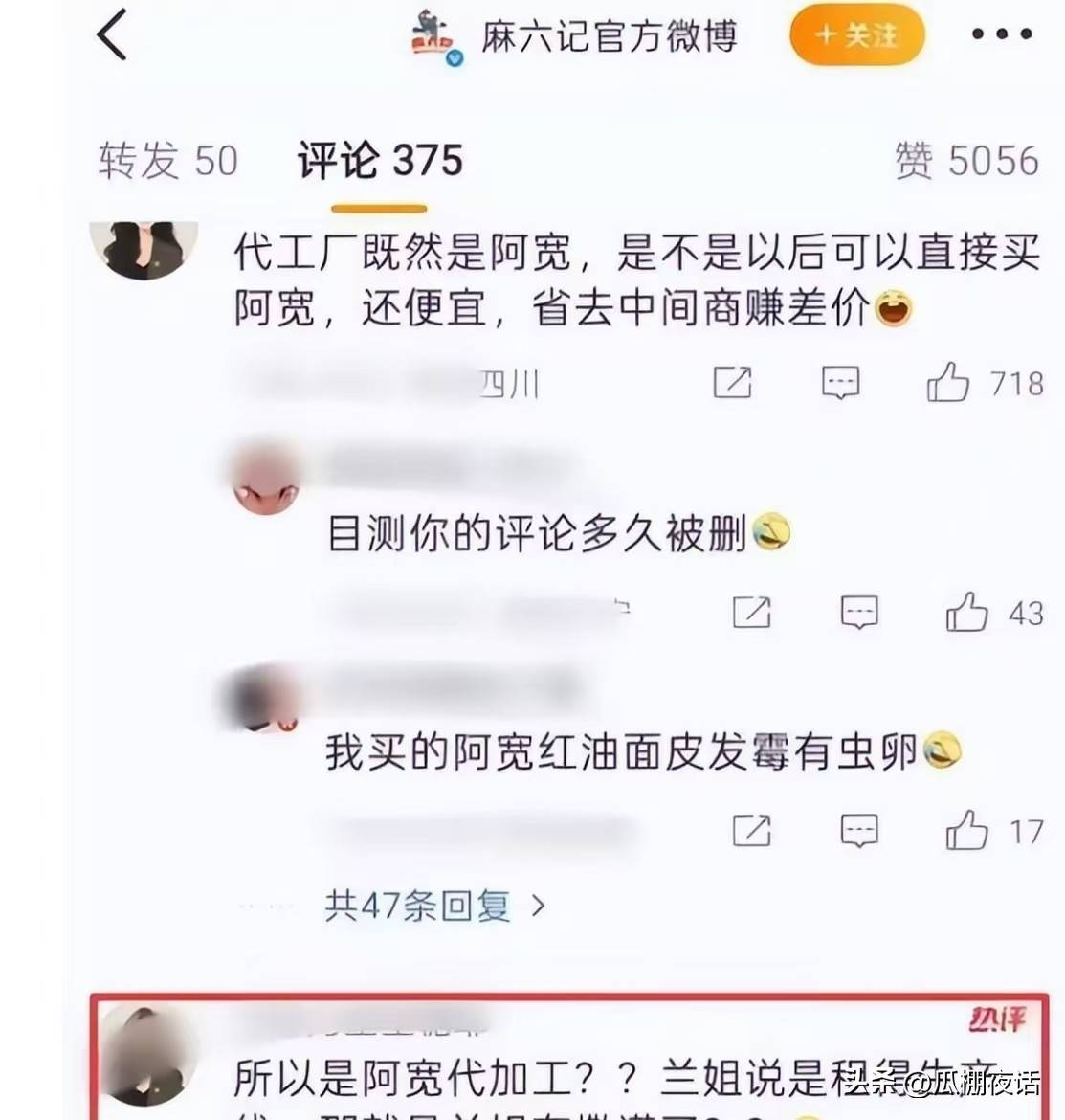Open 麻六记官方微博 account name
The height and width of the screenshot is (1120, 1065).
coord(609,36)
